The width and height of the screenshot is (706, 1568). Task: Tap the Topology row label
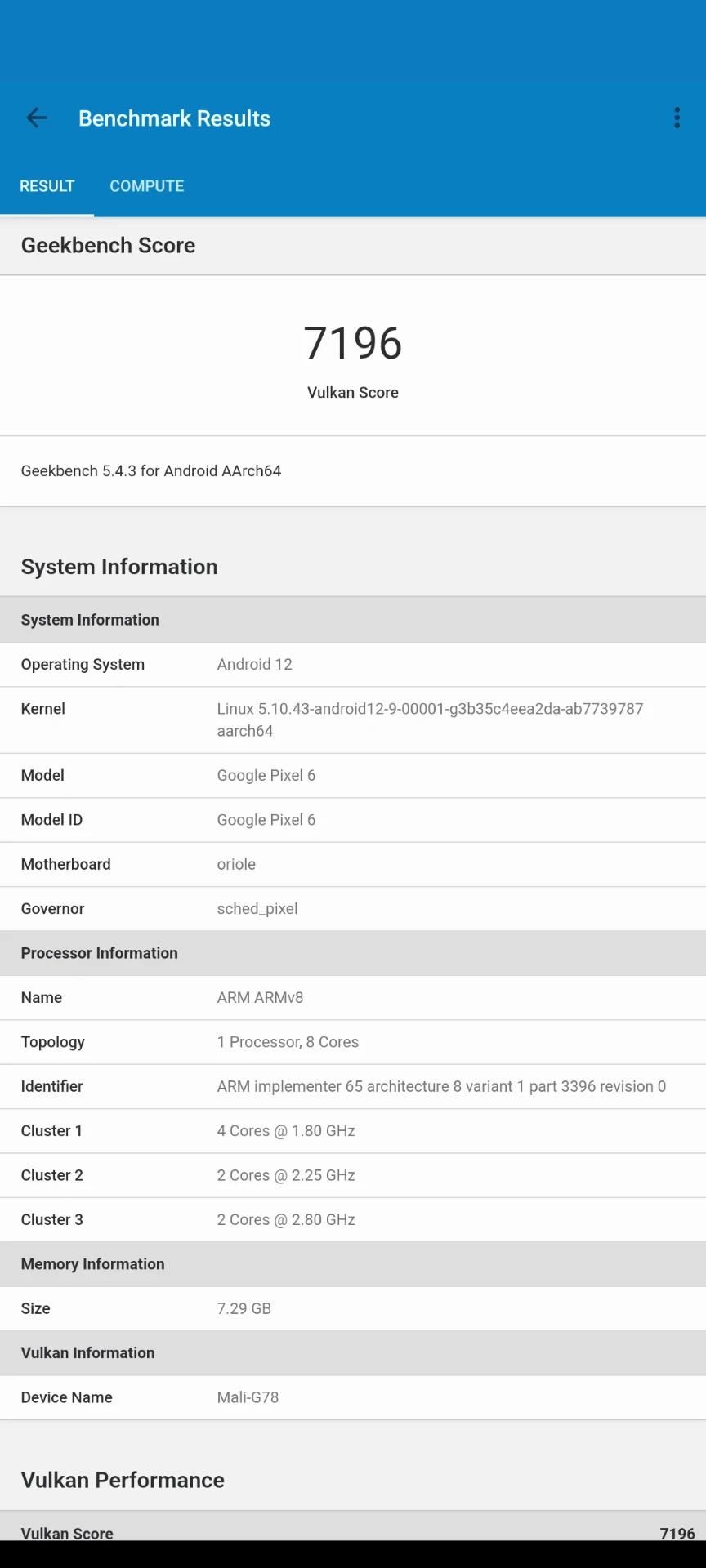point(53,1042)
